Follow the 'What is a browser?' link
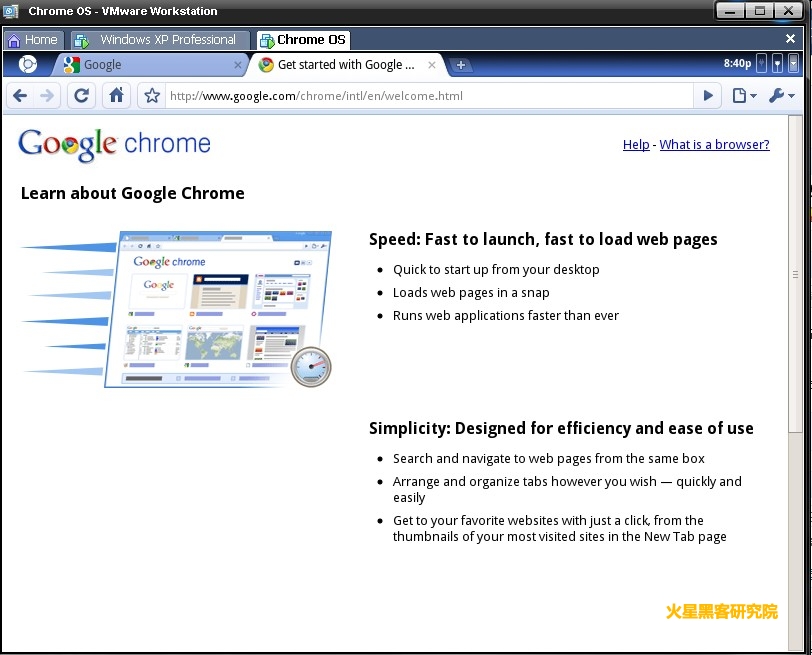Viewport: 812px width, 655px height. tap(714, 145)
